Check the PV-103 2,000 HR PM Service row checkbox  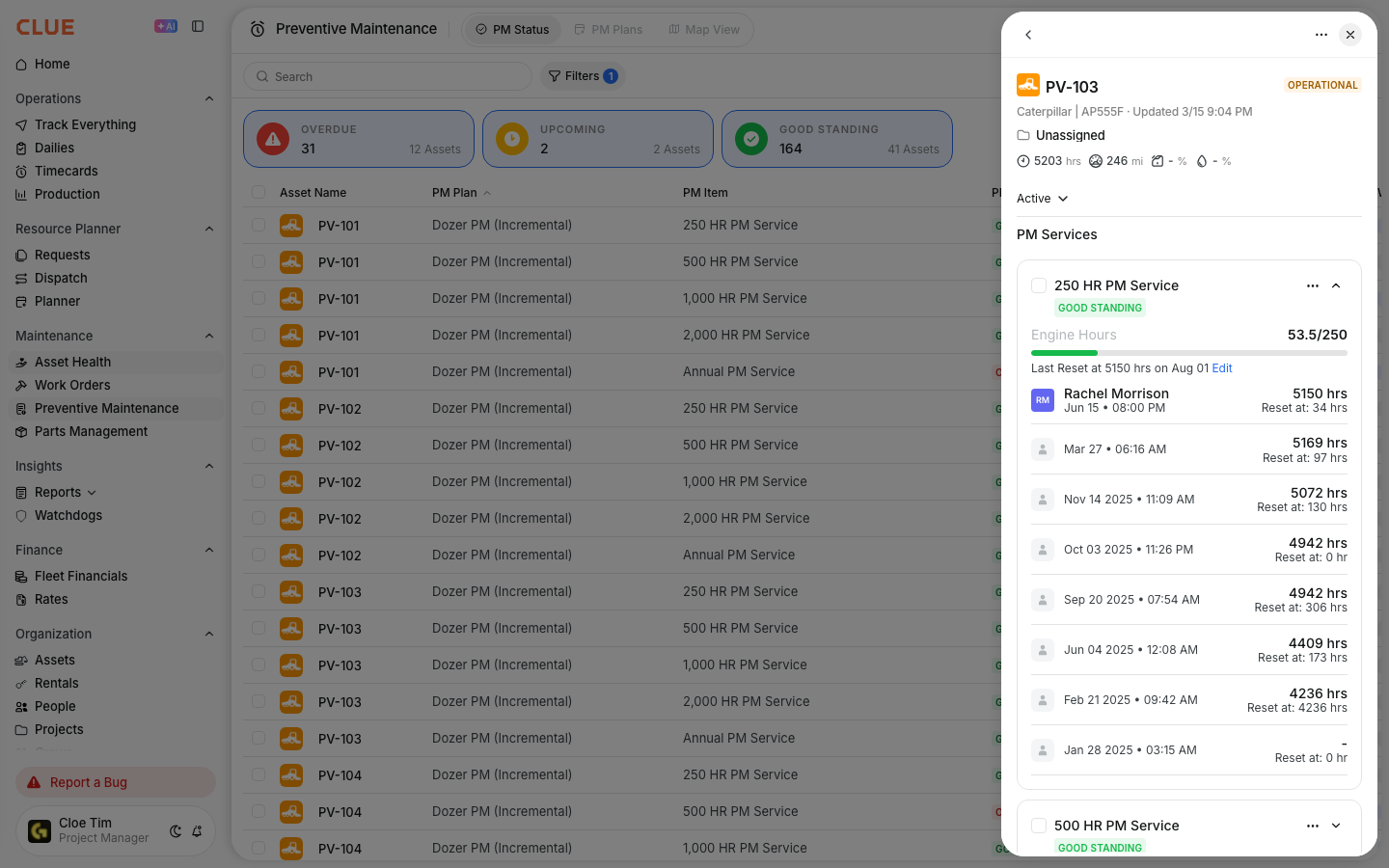[x=259, y=701]
